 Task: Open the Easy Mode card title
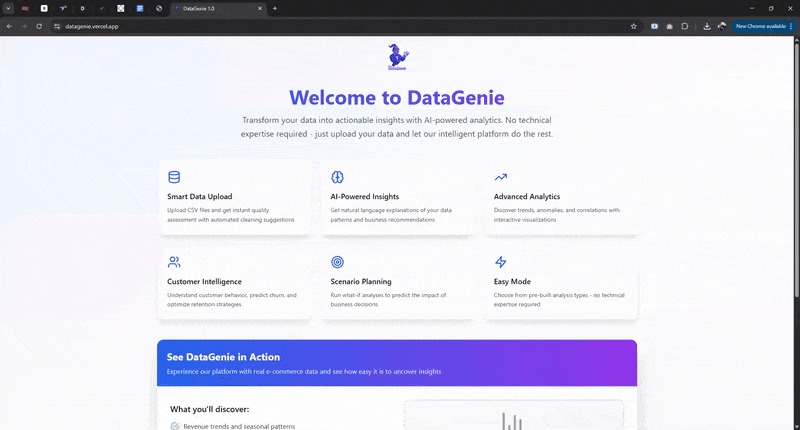pyautogui.click(x=512, y=282)
